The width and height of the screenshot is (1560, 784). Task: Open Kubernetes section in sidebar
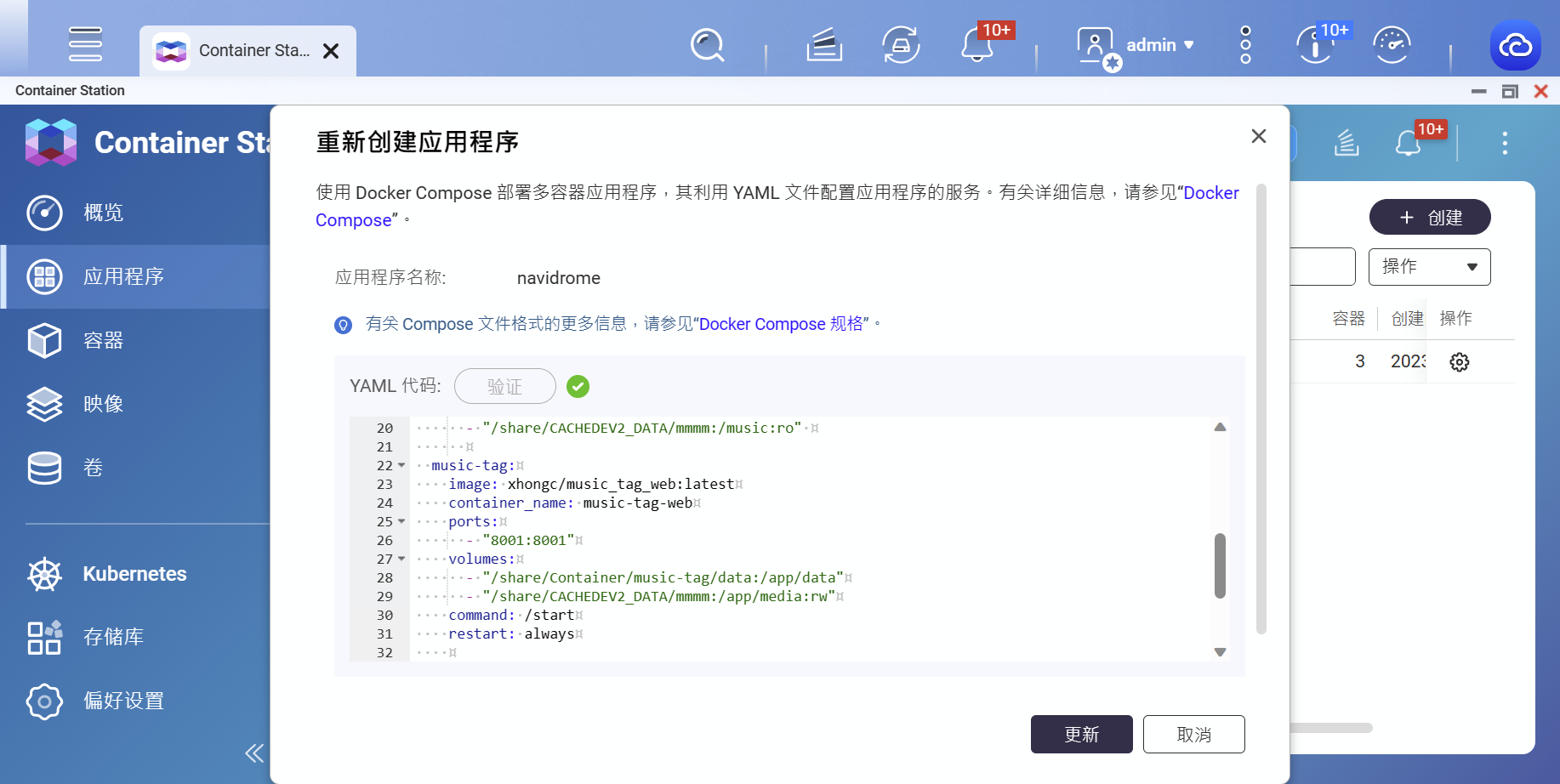coord(135,574)
